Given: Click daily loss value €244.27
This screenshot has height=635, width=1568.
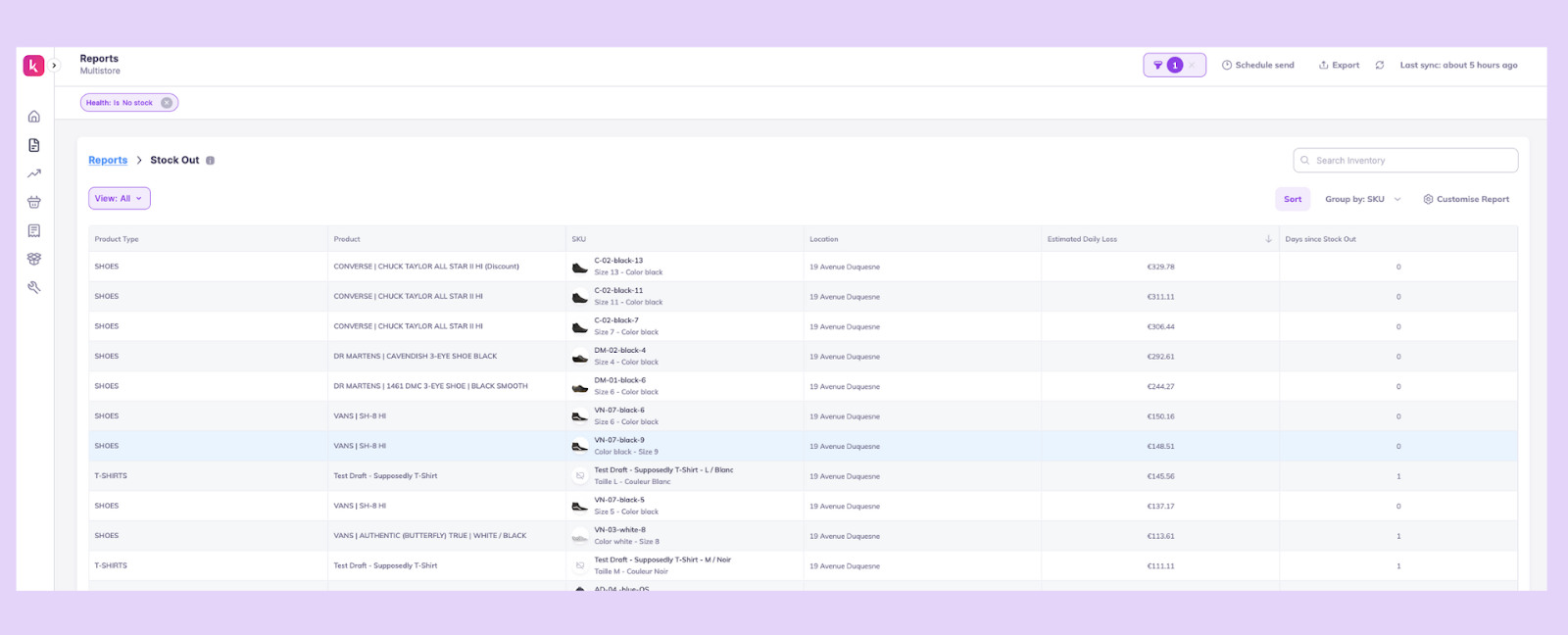Looking at the screenshot, I should pos(1160,386).
